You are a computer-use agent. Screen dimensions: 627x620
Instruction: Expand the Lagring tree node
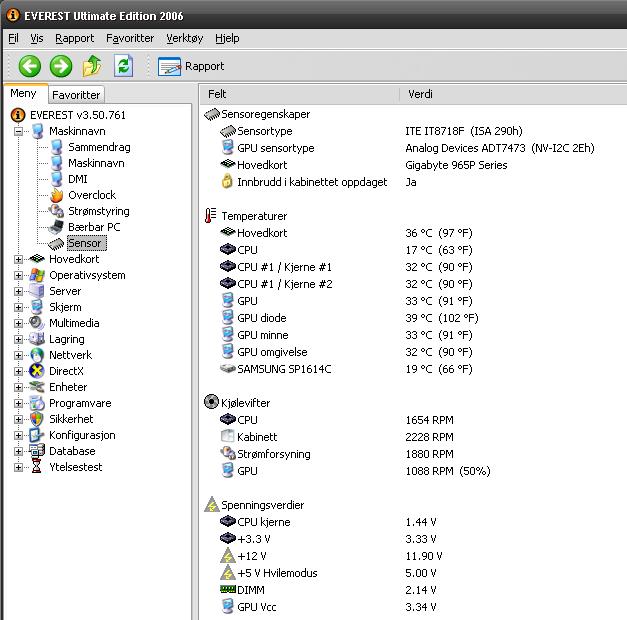pos(18,339)
